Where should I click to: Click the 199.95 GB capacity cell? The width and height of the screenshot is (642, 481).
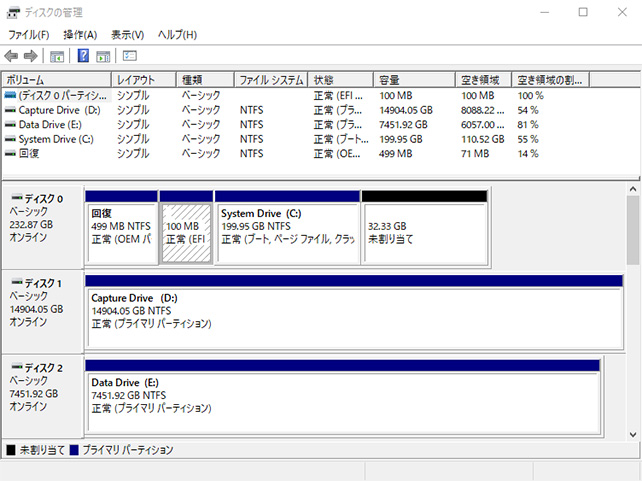[x=401, y=139]
